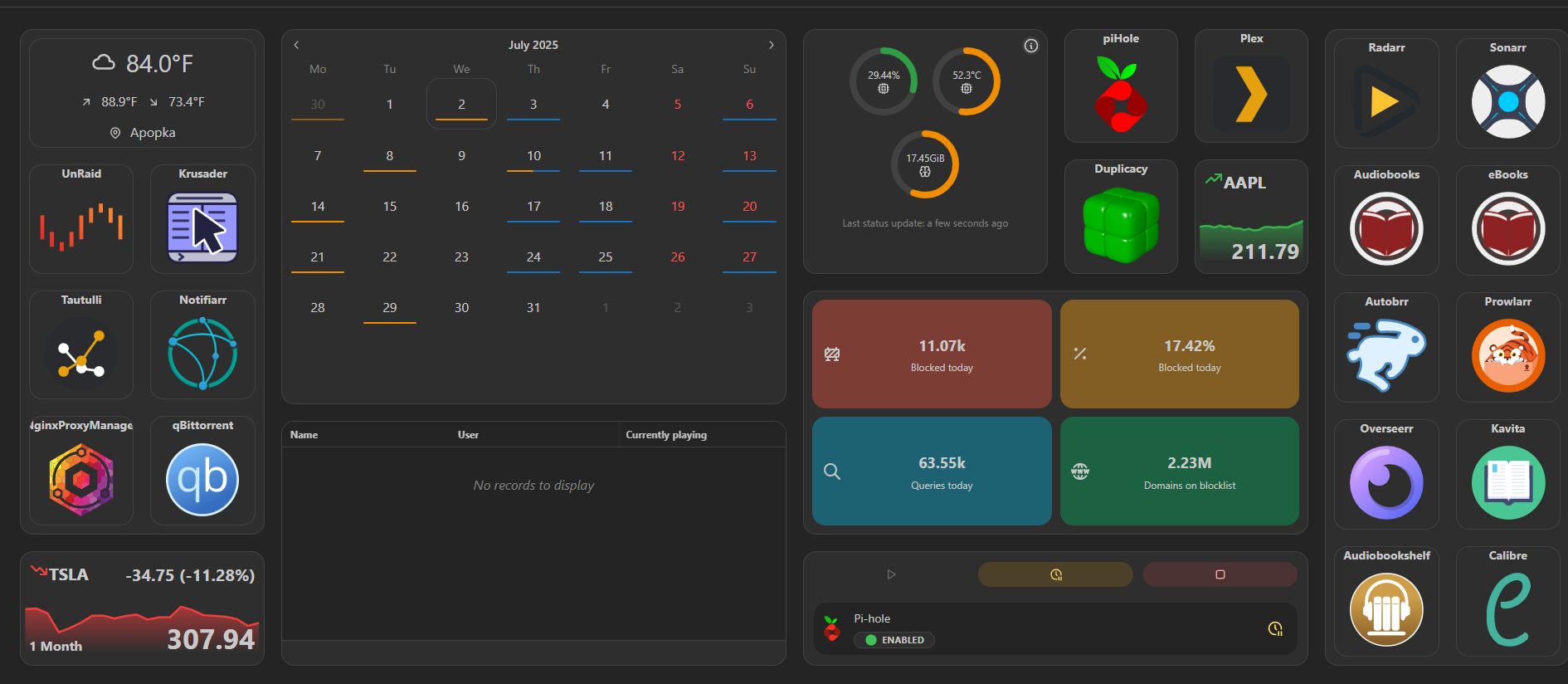Viewport: 1568px width, 684px height.
Task: Select Sunday July 20 in calendar
Action: click(749, 206)
